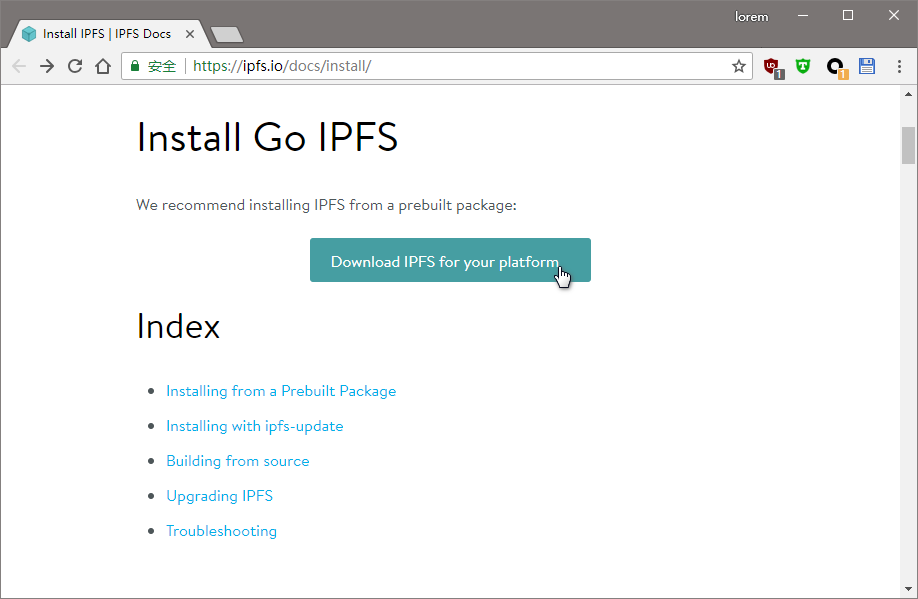This screenshot has width=918, height=599.
Task: Click the scrollbar up arrow
Action: pos(908,94)
